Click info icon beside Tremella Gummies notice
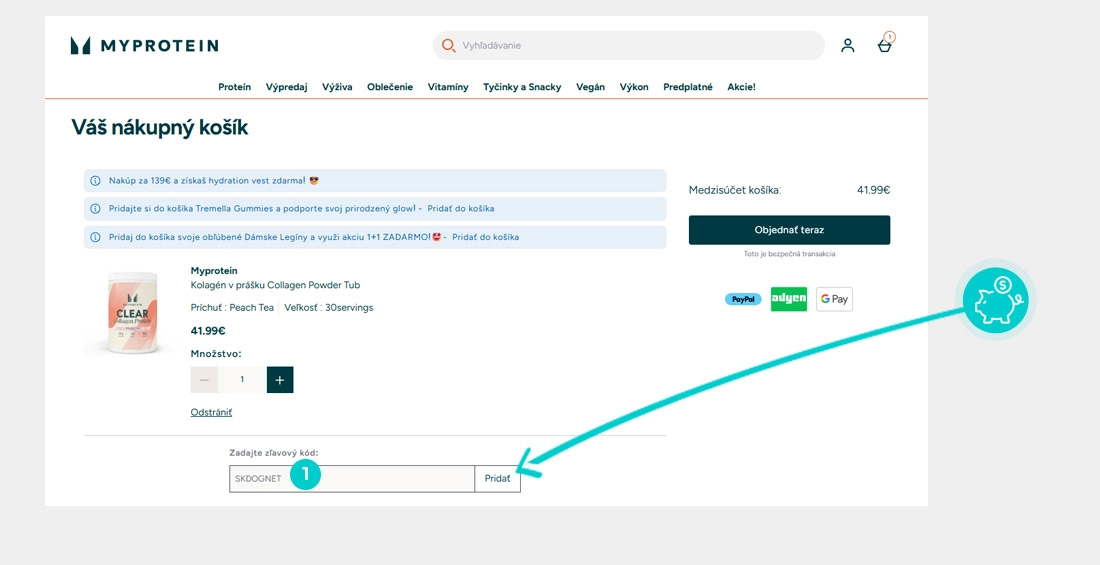This screenshot has width=1100, height=565. point(95,209)
